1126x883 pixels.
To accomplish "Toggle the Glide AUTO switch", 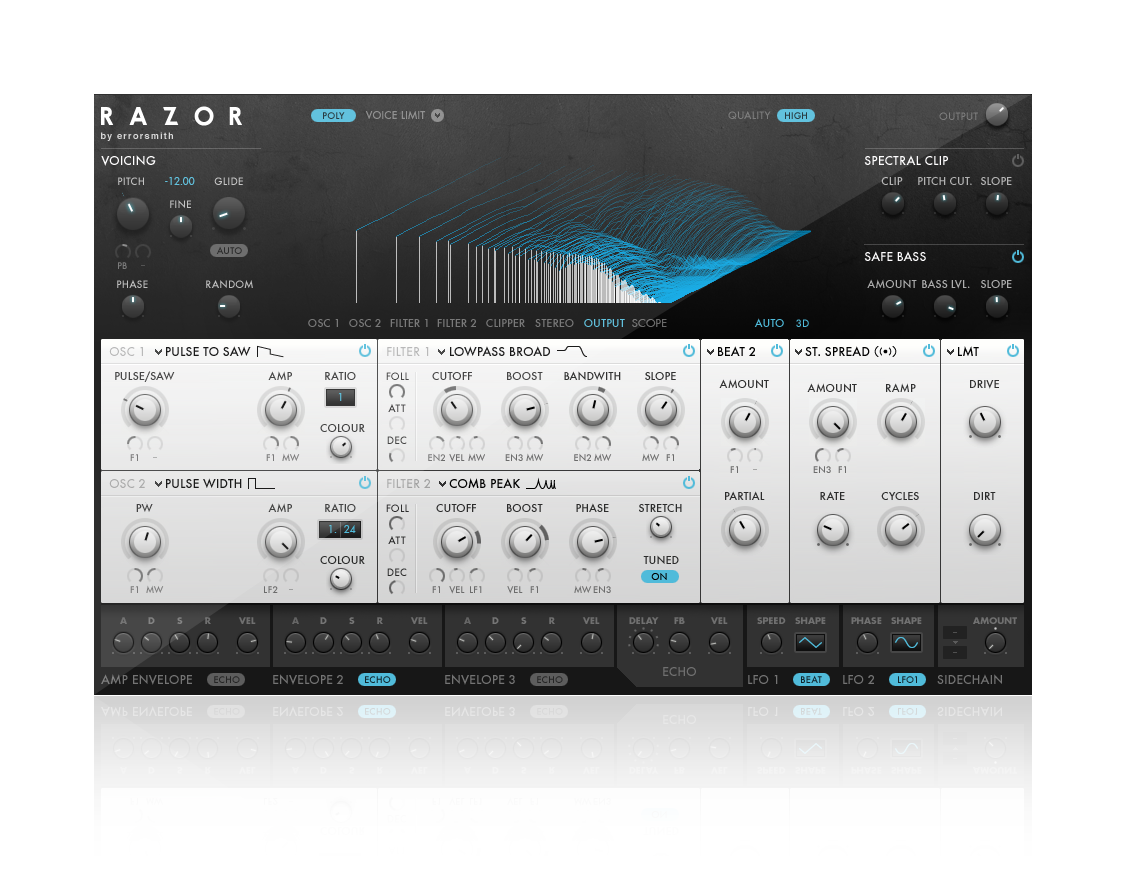I will (229, 251).
